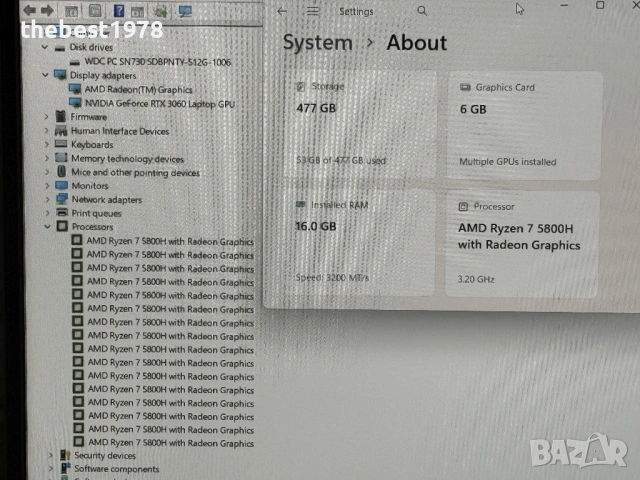Viewport: 640px width, 480px height.
Task: Click the Disk drives category icon
Action: click(60, 48)
